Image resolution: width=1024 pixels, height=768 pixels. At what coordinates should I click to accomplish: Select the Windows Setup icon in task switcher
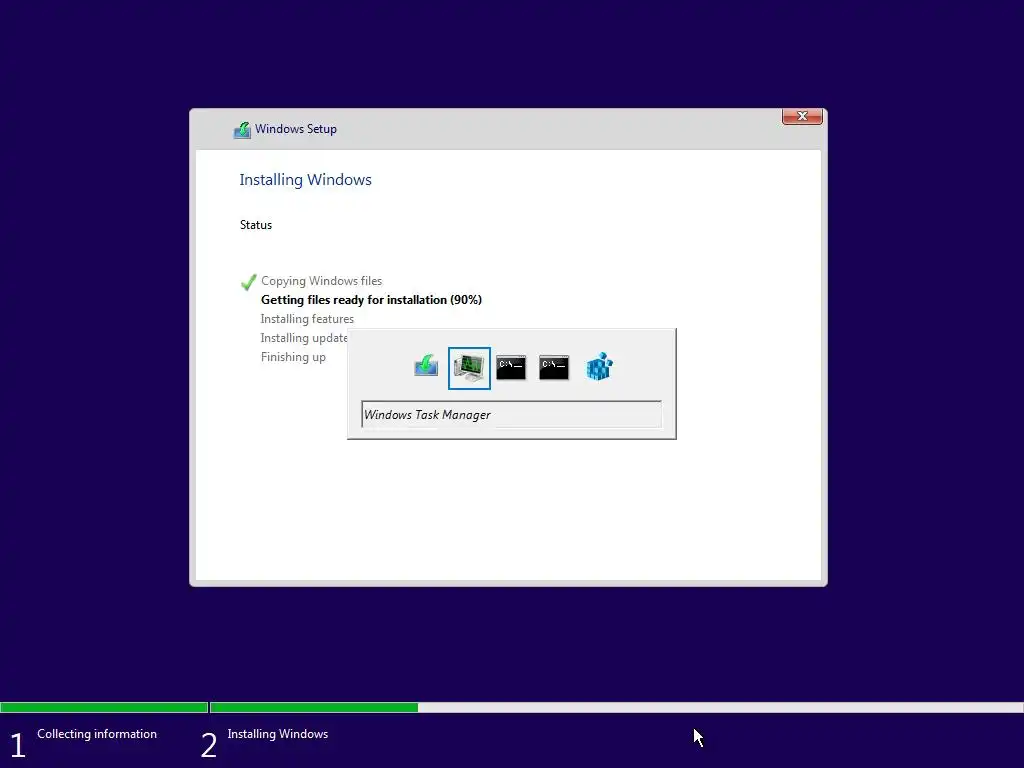426,366
